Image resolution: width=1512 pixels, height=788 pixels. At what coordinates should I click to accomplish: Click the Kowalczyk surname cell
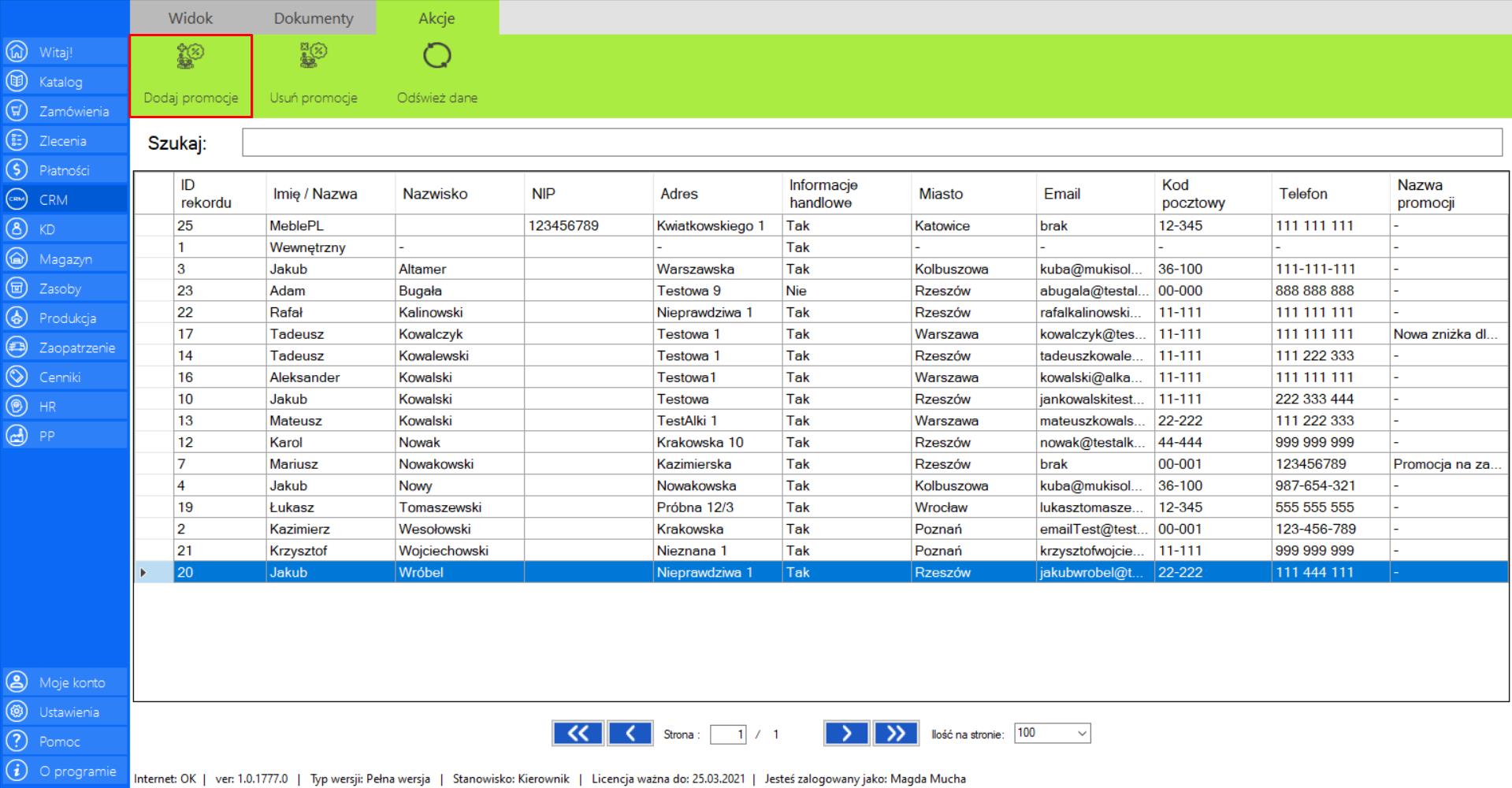[x=459, y=334]
